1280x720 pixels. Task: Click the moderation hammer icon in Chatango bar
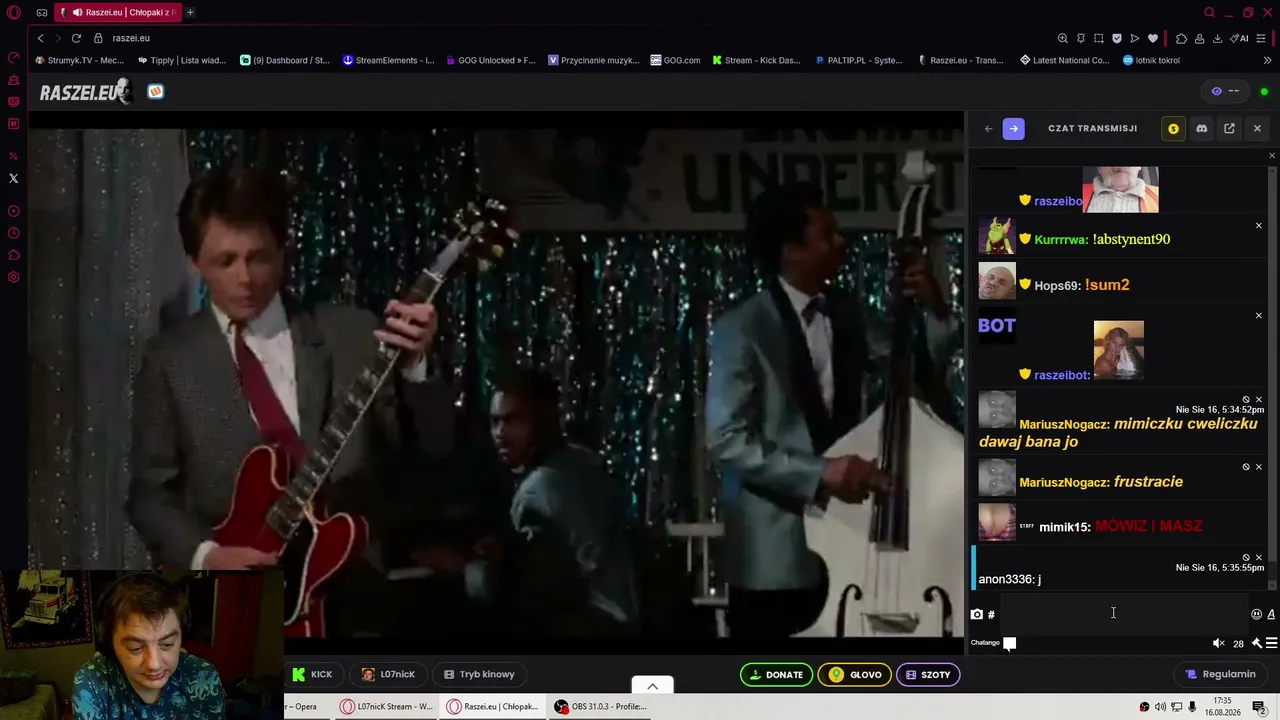(x=1256, y=643)
